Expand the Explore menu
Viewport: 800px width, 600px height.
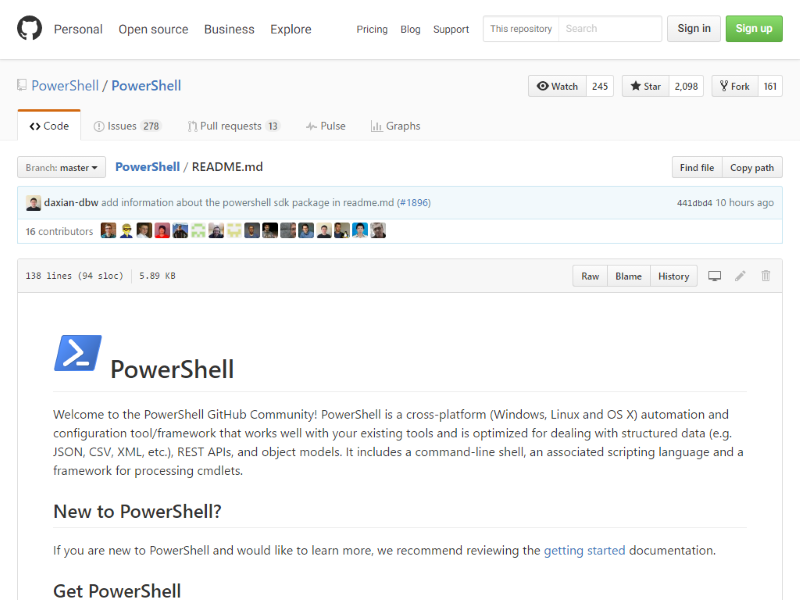[x=290, y=29]
